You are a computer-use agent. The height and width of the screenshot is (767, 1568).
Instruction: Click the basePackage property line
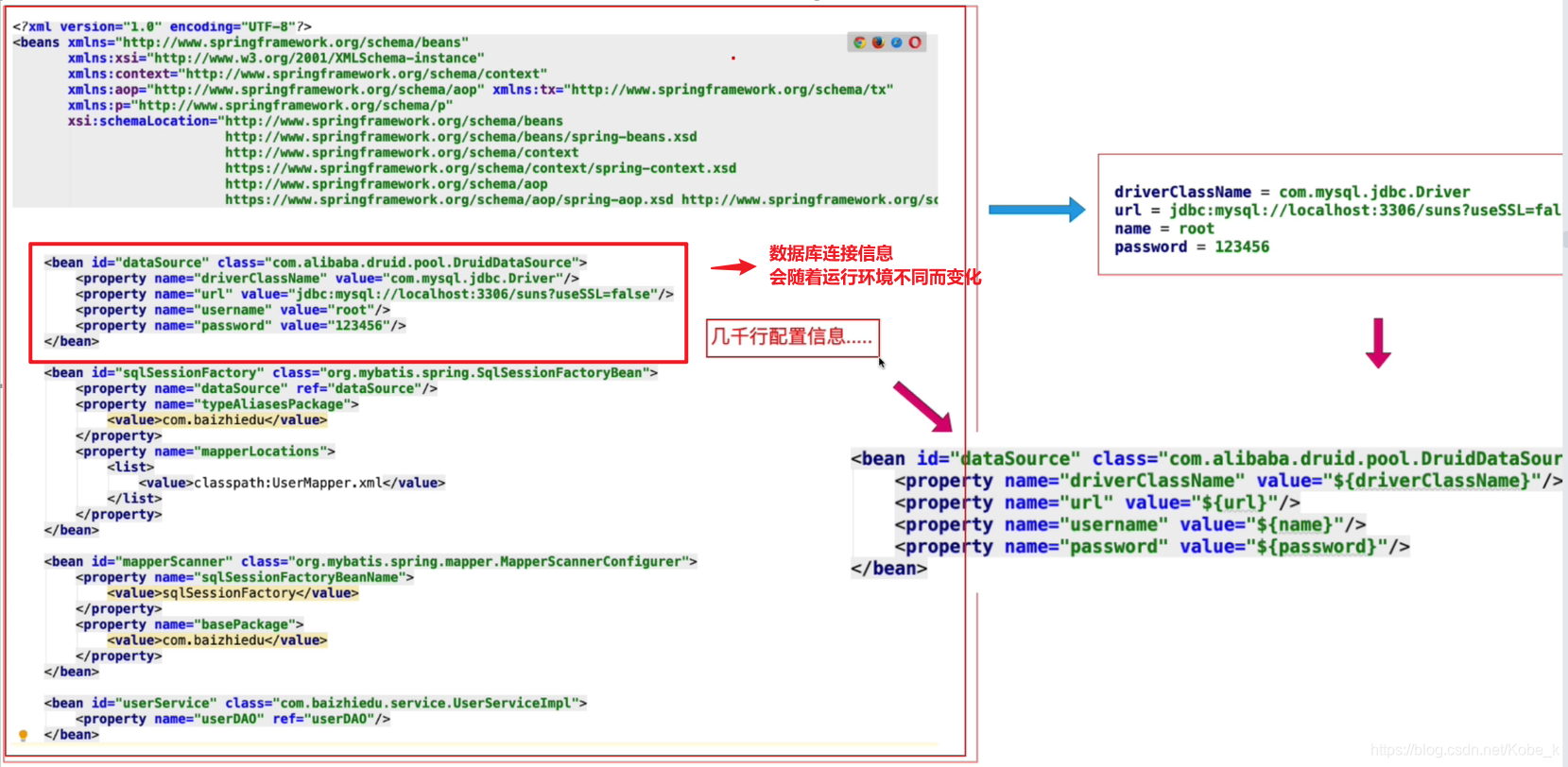pos(190,624)
